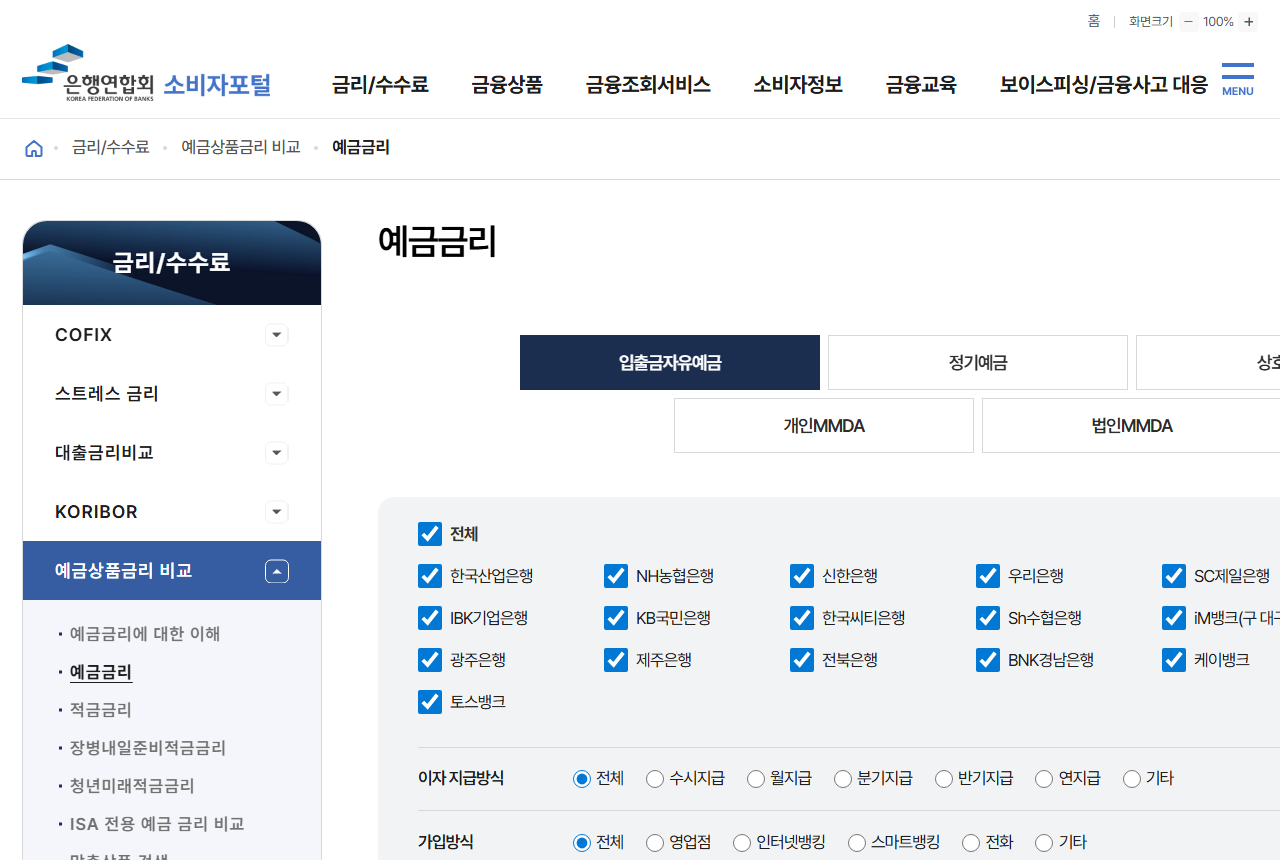
Task: Click the home icon in breadcrumb
Action: [x=34, y=148]
